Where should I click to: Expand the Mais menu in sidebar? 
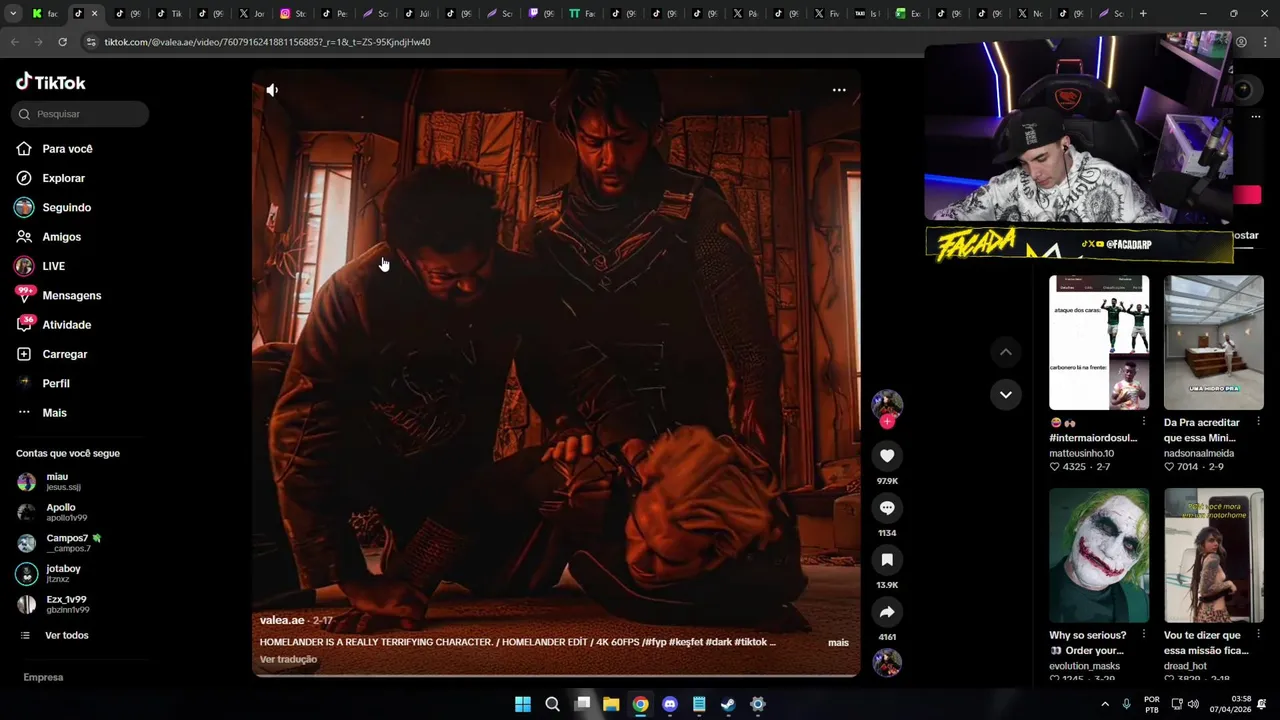coord(55,413)
